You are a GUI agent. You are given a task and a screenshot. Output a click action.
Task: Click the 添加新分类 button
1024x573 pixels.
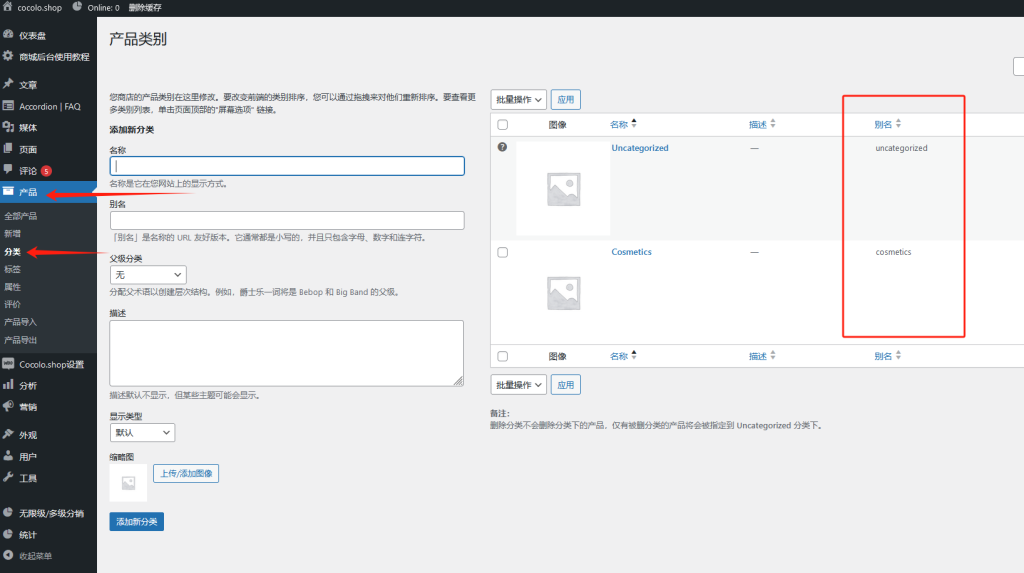click(136, 522)
